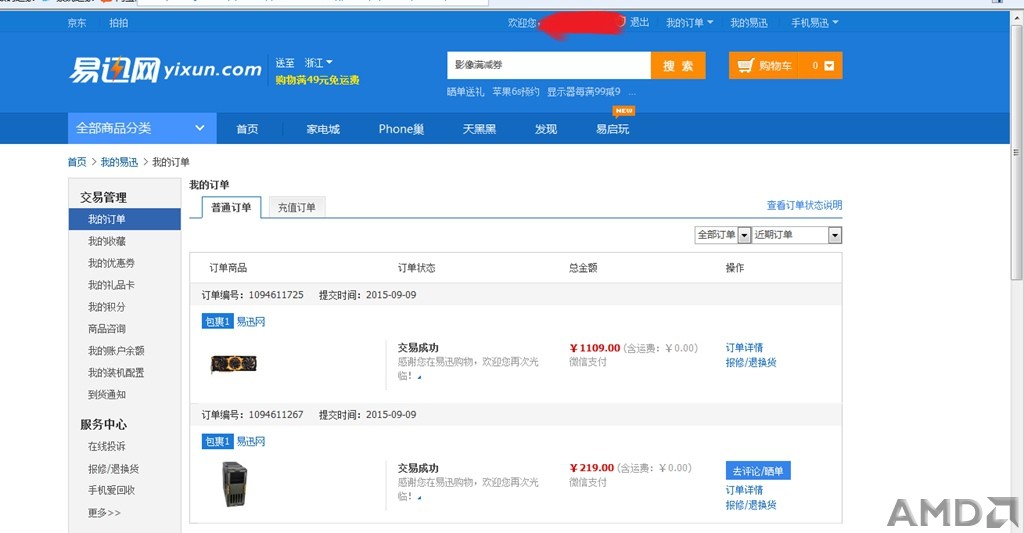Open 商品咨询 in sidebar

pyautogui.click(x=107, y=329)
